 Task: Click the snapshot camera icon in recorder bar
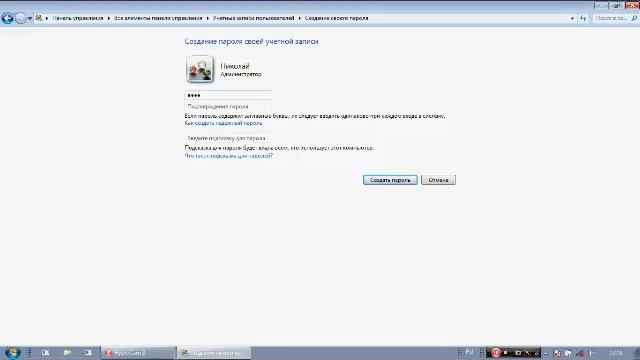click(x=518, y=353)
